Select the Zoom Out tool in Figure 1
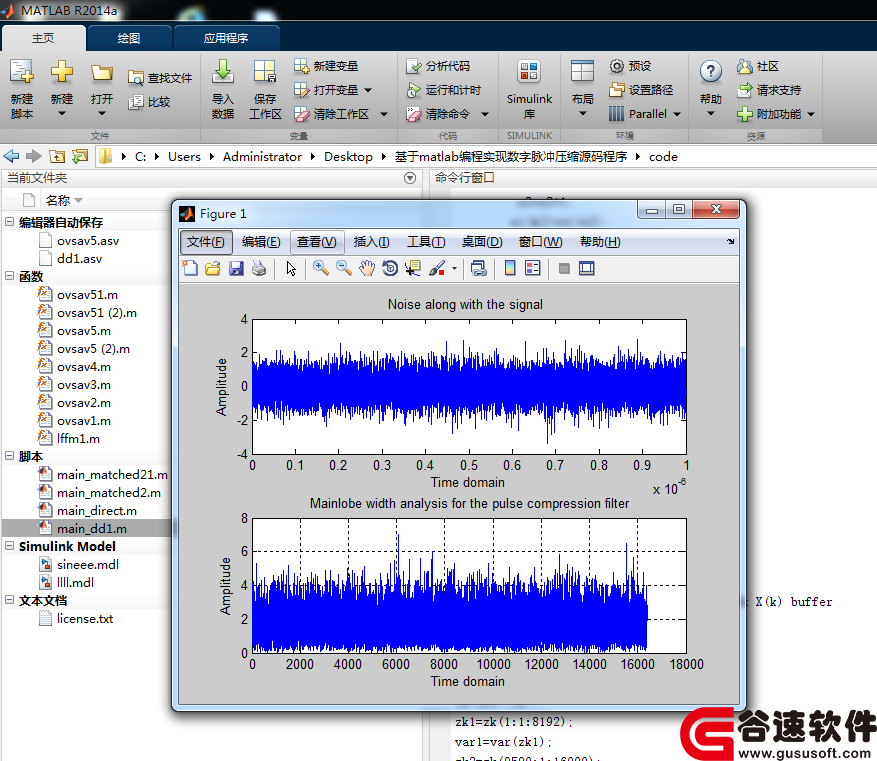This screenshot has height=761, width=877. tap(343, 268)
